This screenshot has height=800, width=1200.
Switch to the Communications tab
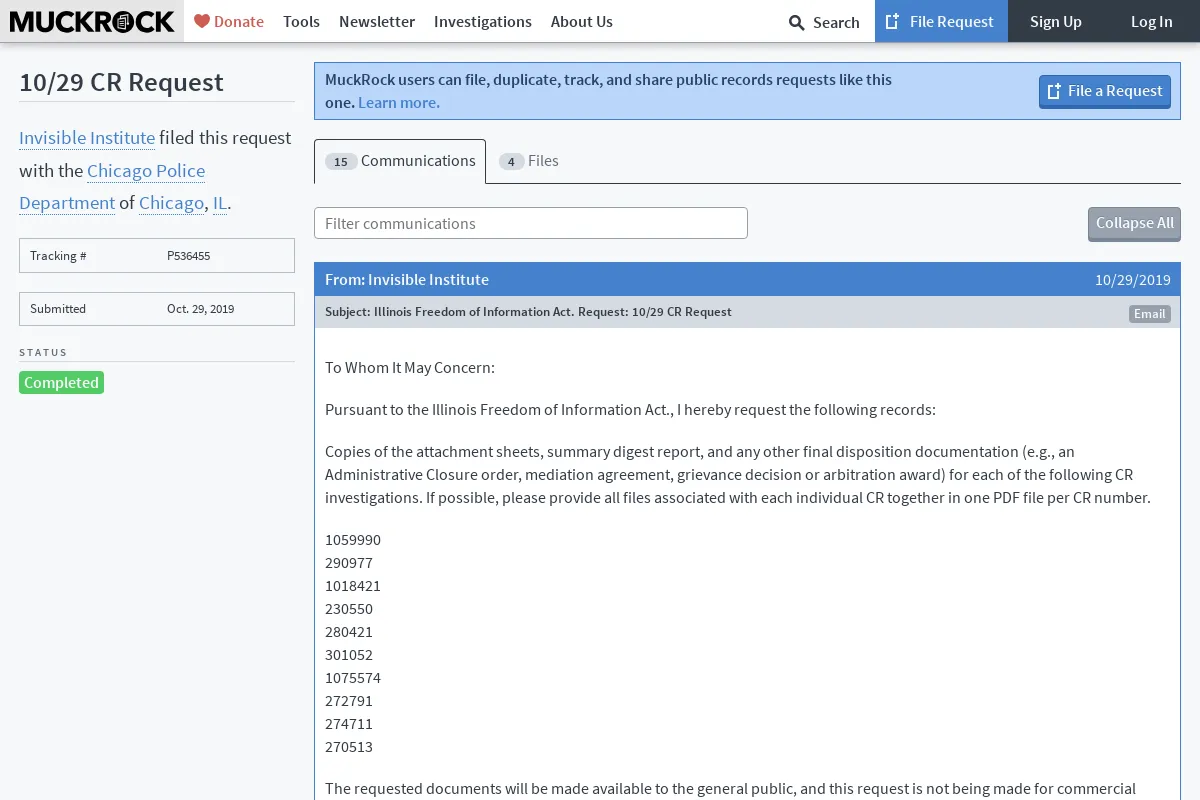(x=400, y=161)
